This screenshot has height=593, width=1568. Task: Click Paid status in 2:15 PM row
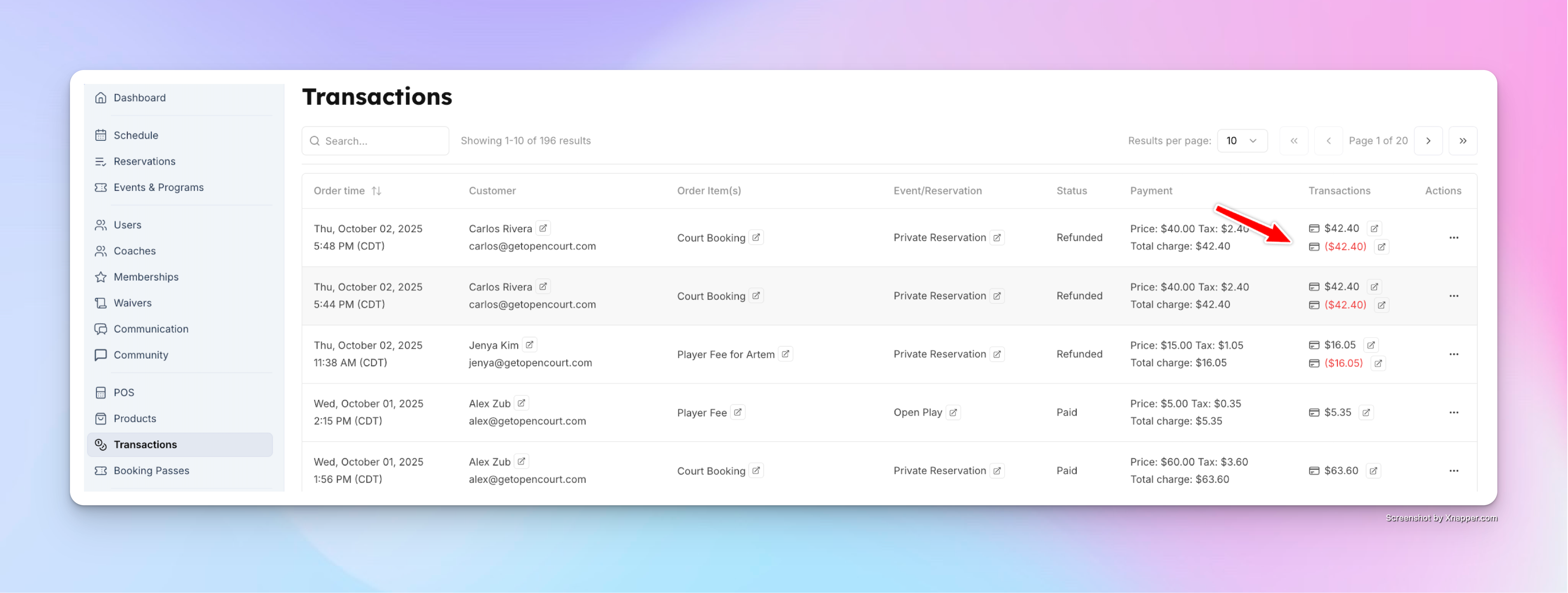point(1066,412)
